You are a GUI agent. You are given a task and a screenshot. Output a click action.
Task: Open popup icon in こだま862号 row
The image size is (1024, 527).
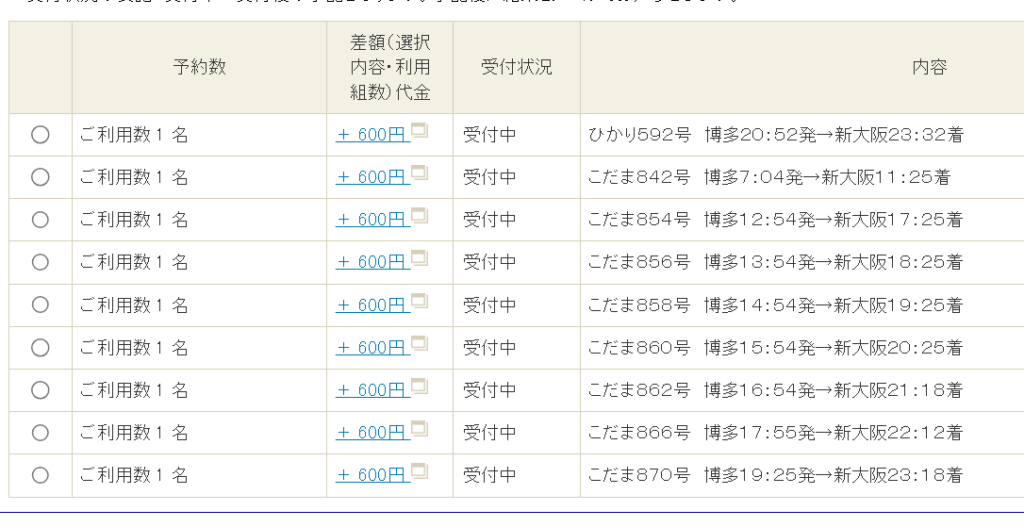[x=420, y=386]
